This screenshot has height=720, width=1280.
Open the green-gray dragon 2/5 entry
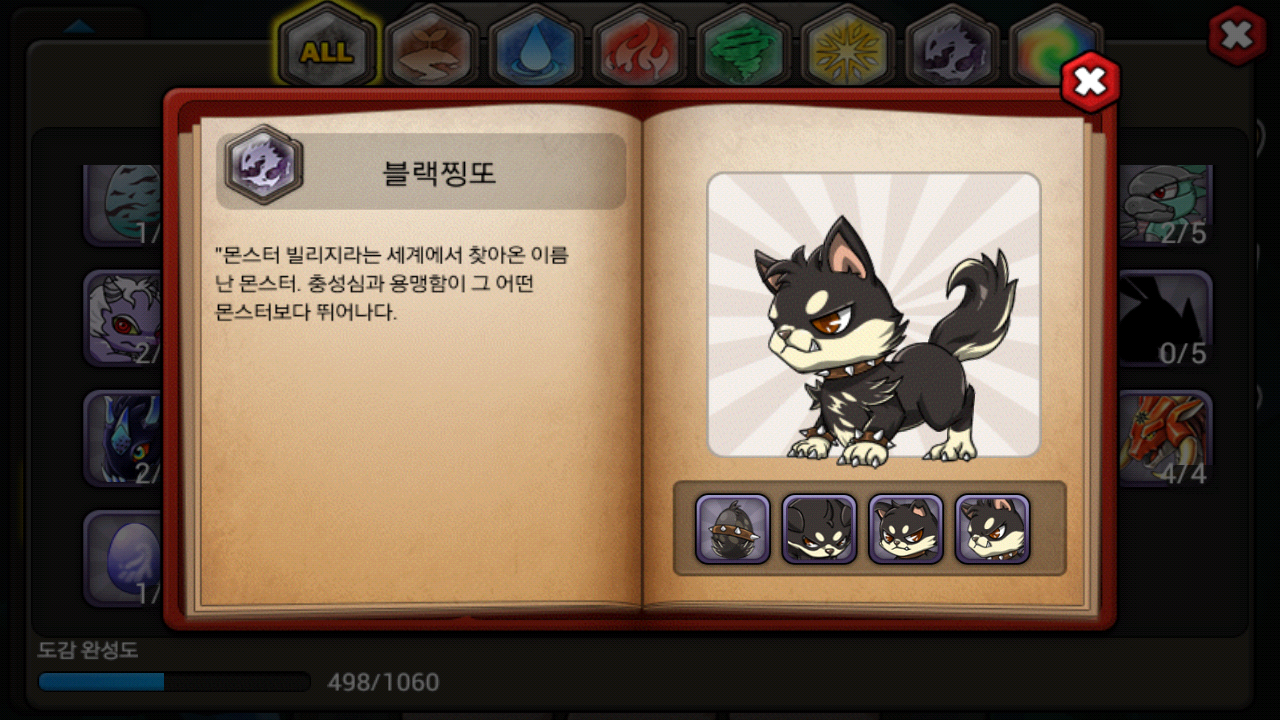[x=1165, y=205]
